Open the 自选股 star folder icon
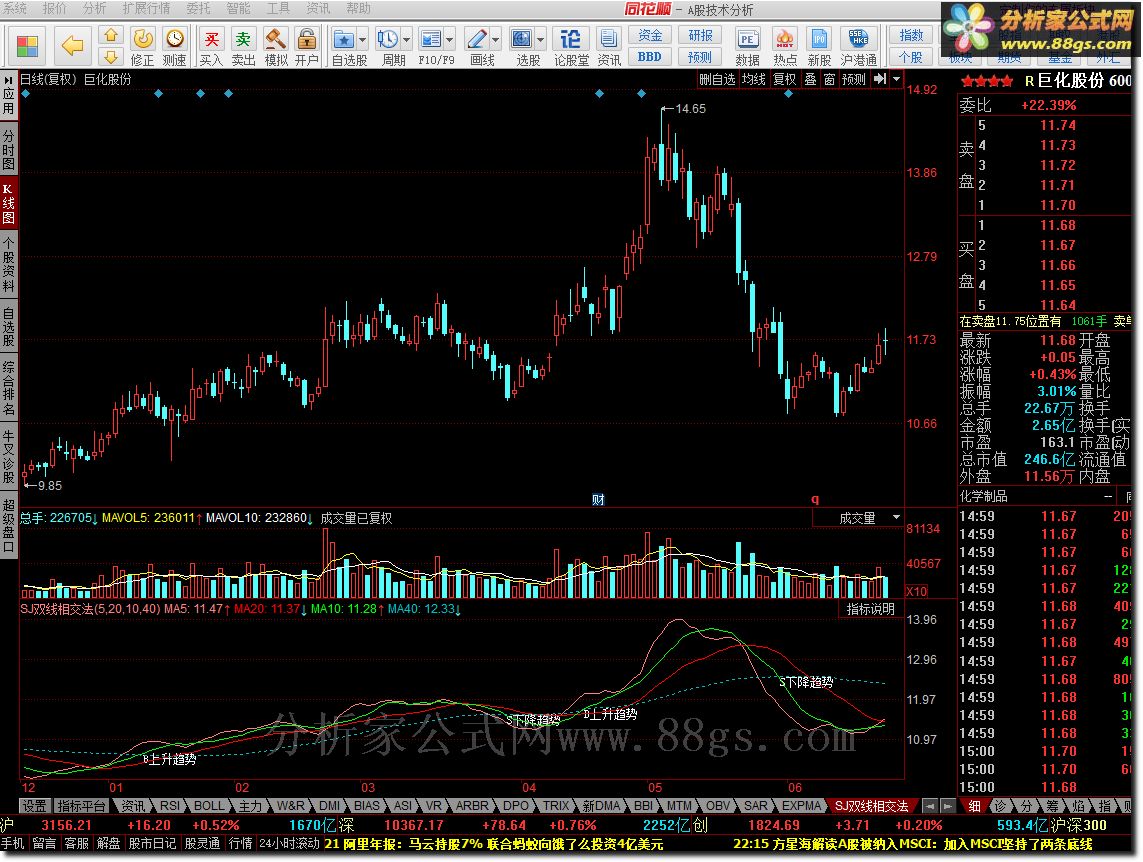 tap(343, 39)
